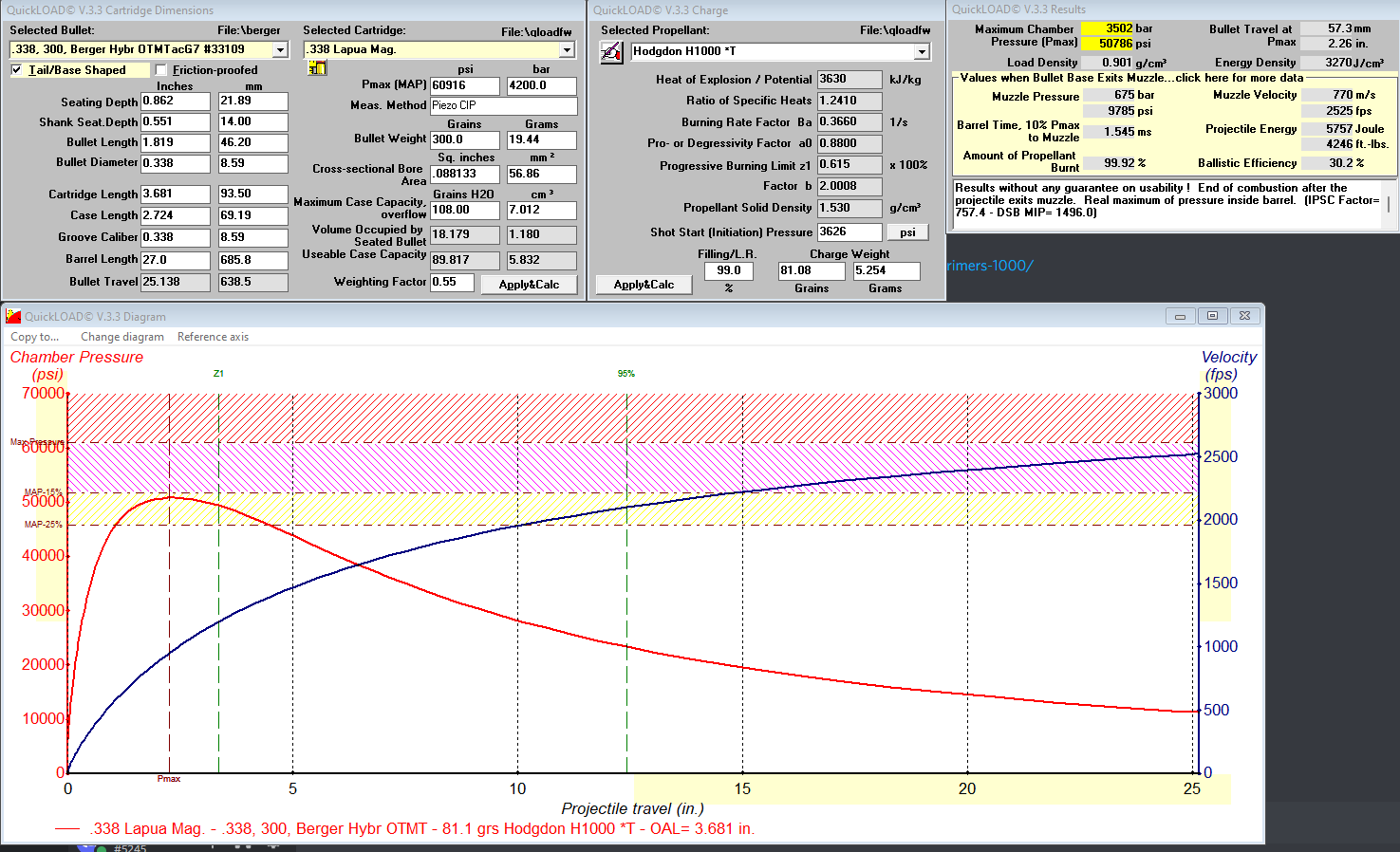1400x852 pixels.
Task: Click Apply&Calc in Cartridge Dimensions window
Action: coord(529,285)
